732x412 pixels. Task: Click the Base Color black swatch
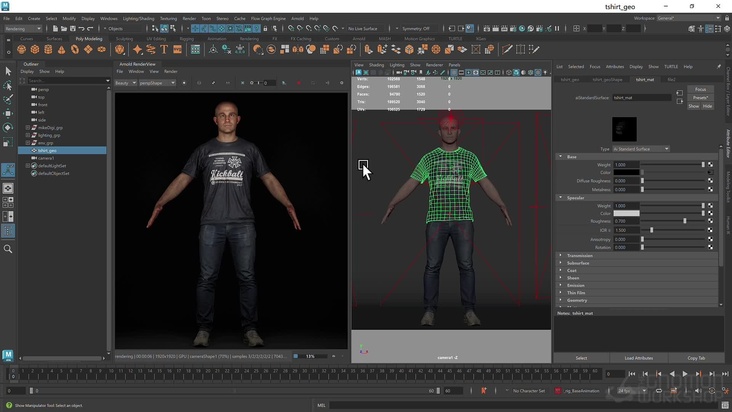(626, 173)
